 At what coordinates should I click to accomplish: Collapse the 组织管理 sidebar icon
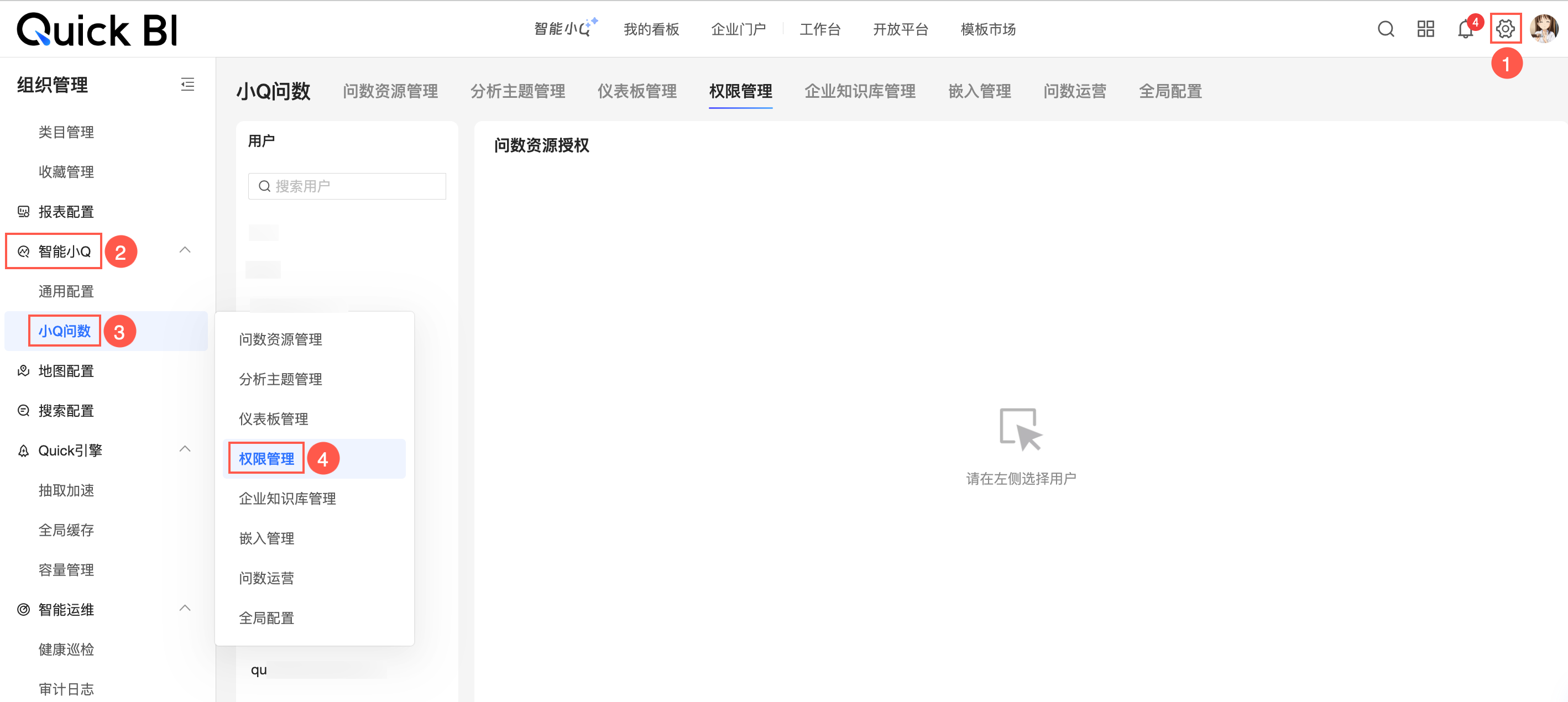pos(187,85)
